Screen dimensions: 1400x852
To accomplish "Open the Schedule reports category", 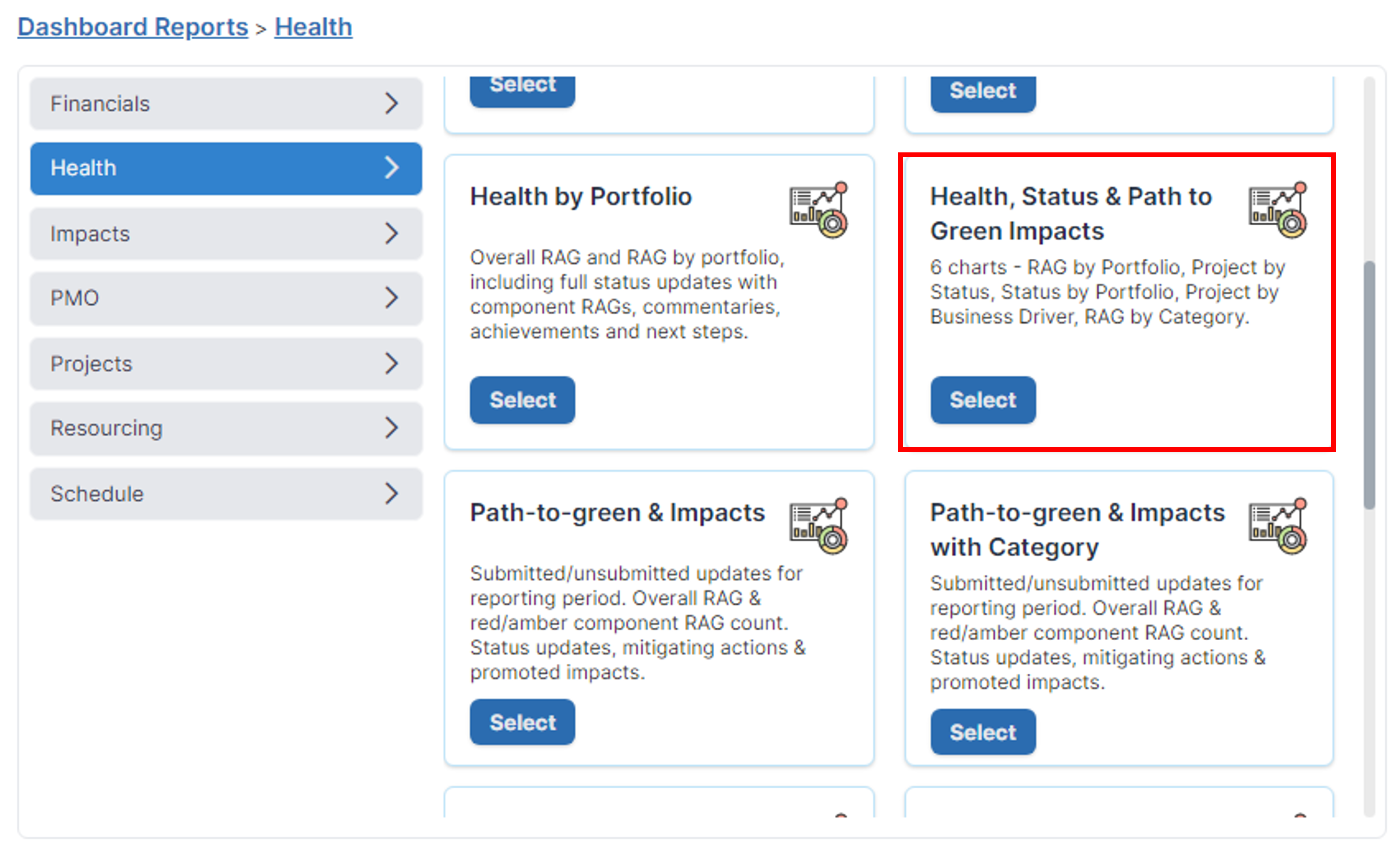I will (226, 494).
